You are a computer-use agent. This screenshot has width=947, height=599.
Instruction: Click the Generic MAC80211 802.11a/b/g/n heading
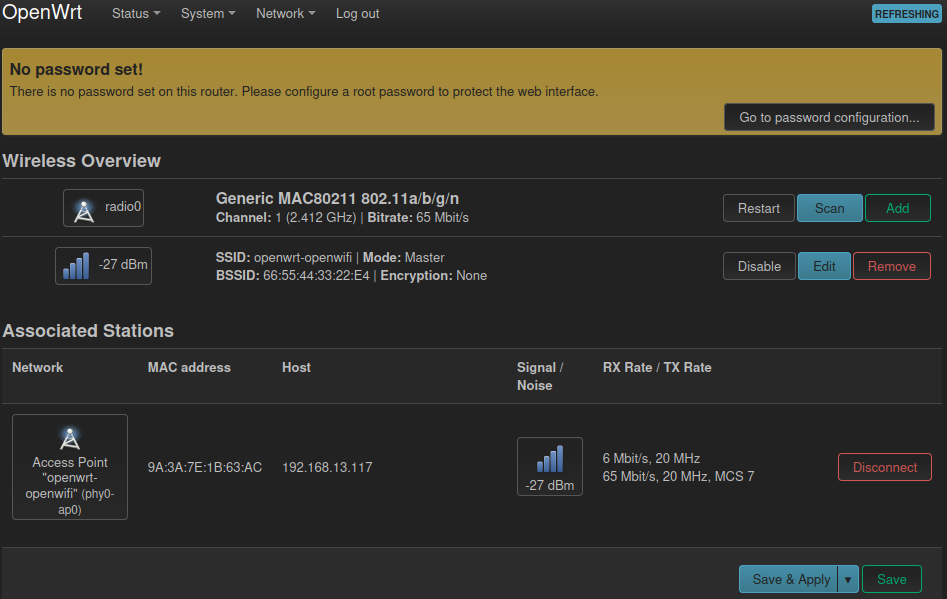(x=338, y=199)
